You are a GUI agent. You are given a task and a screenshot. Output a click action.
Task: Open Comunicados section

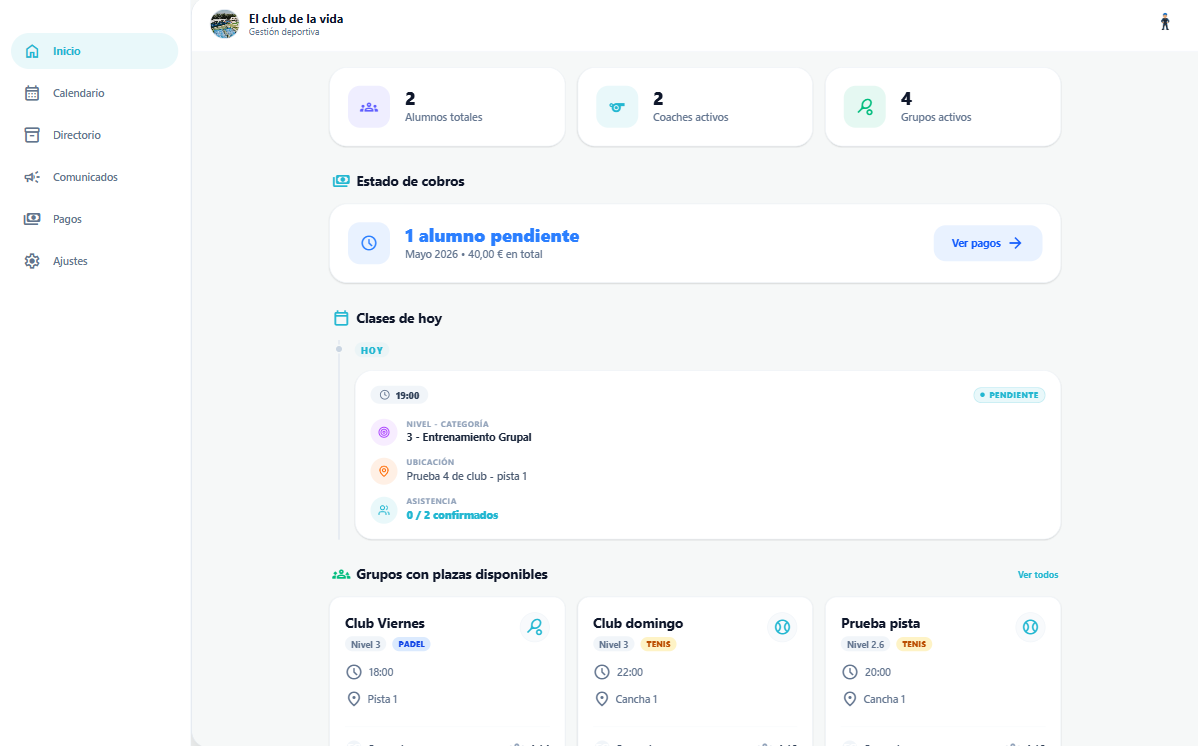pos(94,177)
